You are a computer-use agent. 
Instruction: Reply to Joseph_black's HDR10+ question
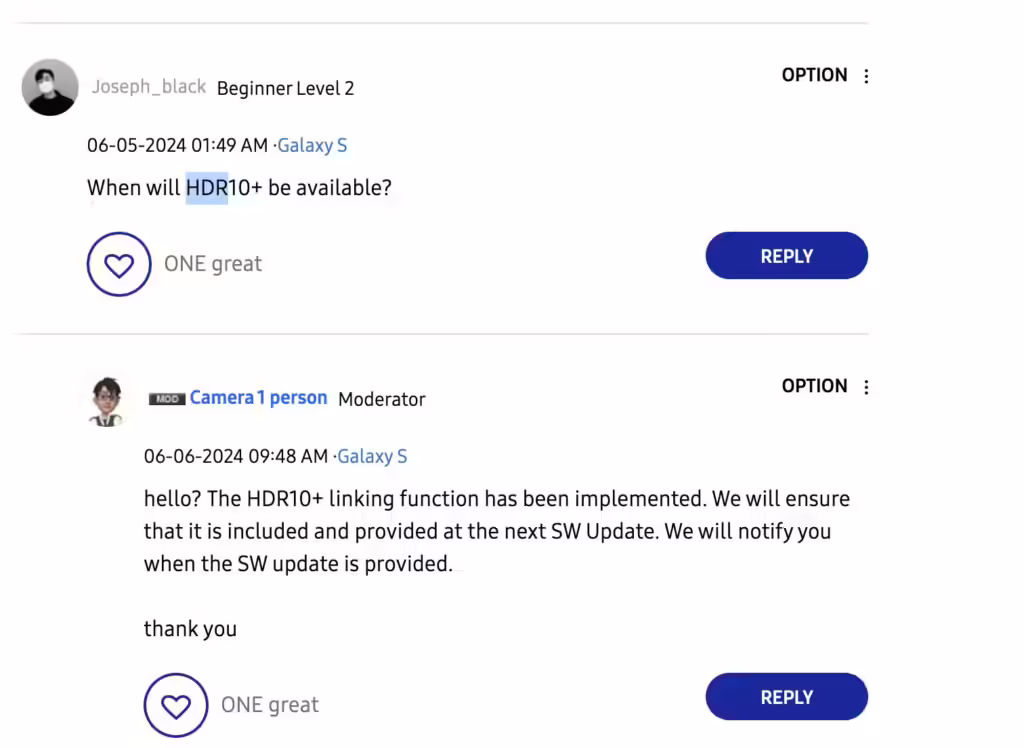(x=786, y=255)
